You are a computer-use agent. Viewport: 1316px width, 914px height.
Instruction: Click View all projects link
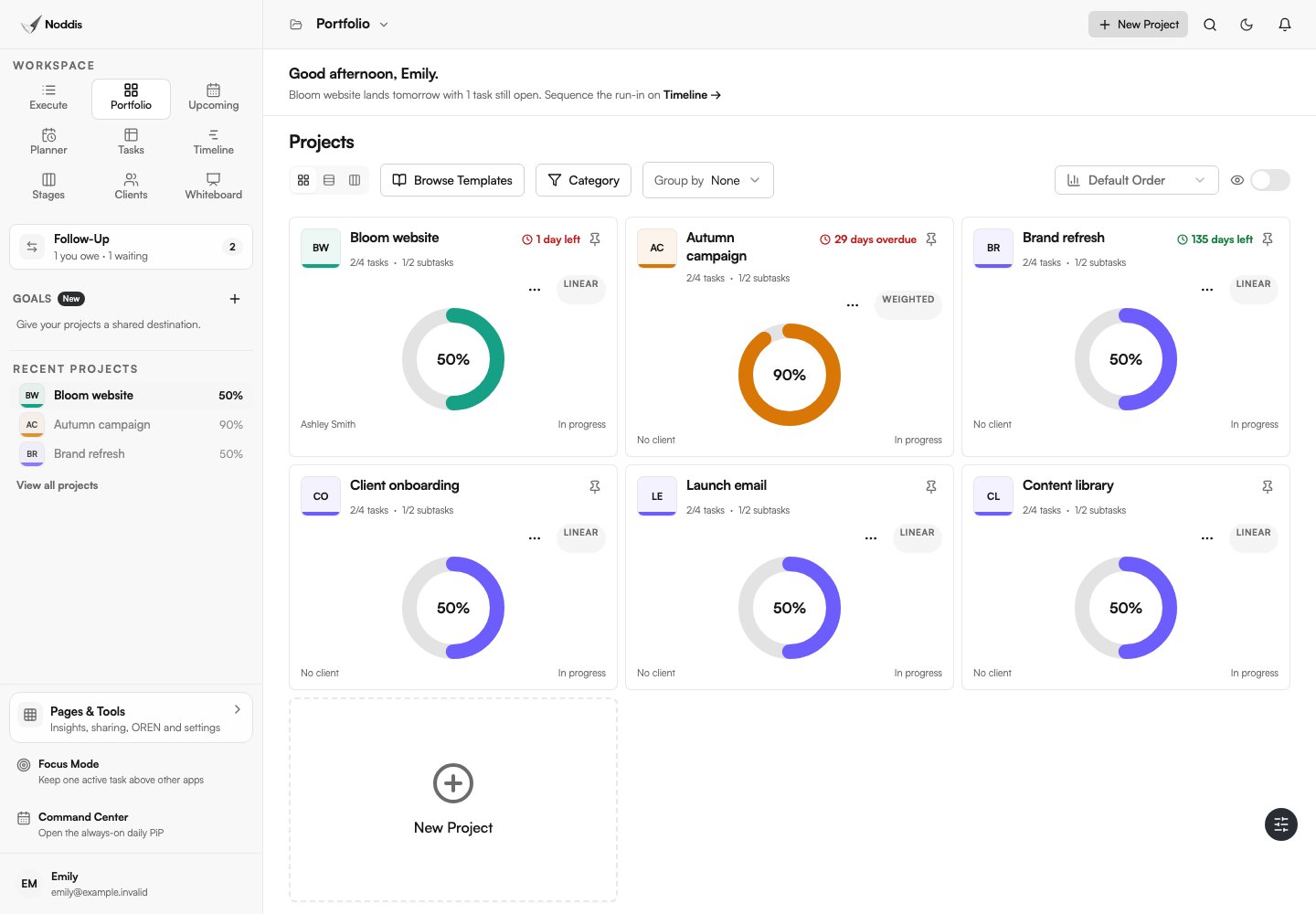point(58,485)
